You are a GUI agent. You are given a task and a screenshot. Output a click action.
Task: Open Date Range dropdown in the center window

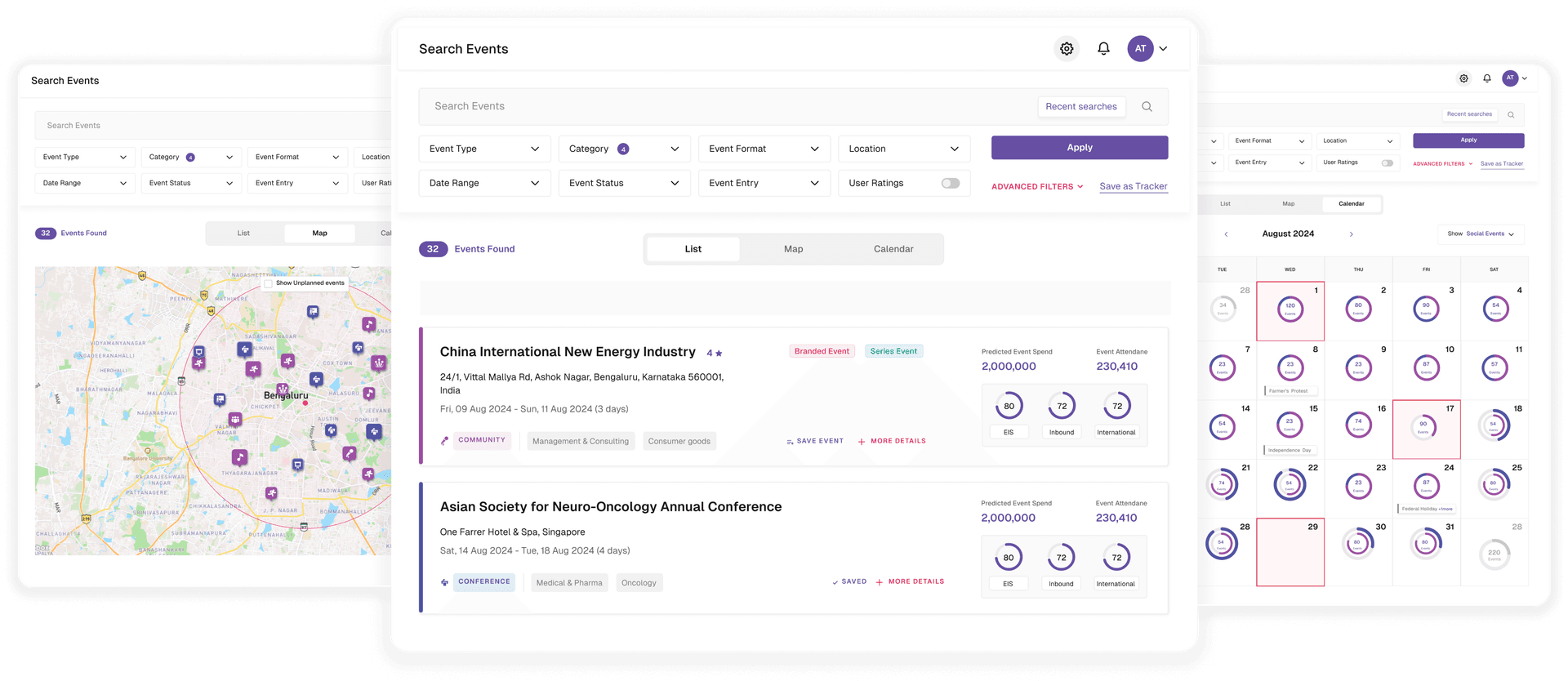point(484,183)
